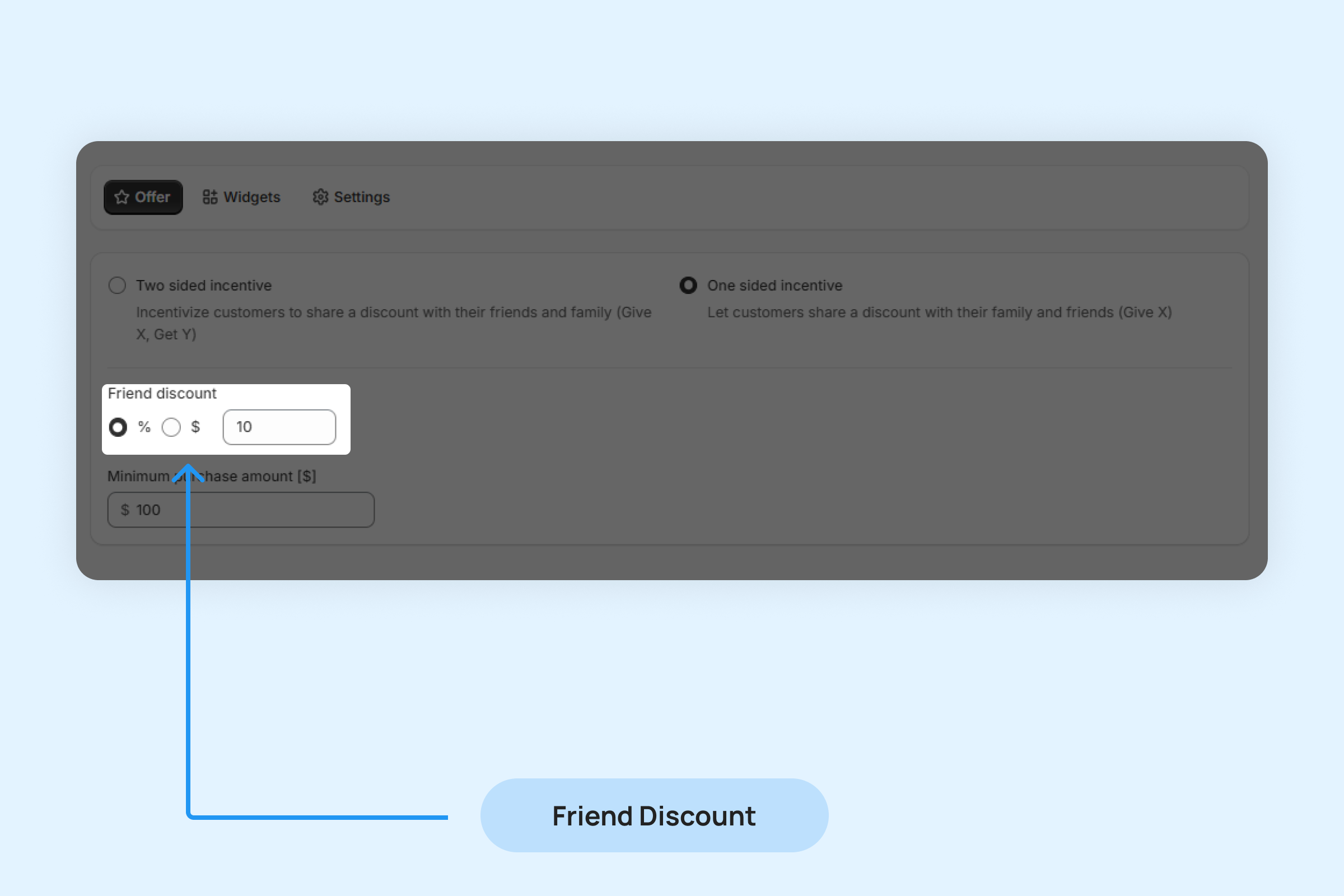Select One sided incentive radio button
Image resolution: width=1344 pixels, height=896 pixels.
coord(688,285)
